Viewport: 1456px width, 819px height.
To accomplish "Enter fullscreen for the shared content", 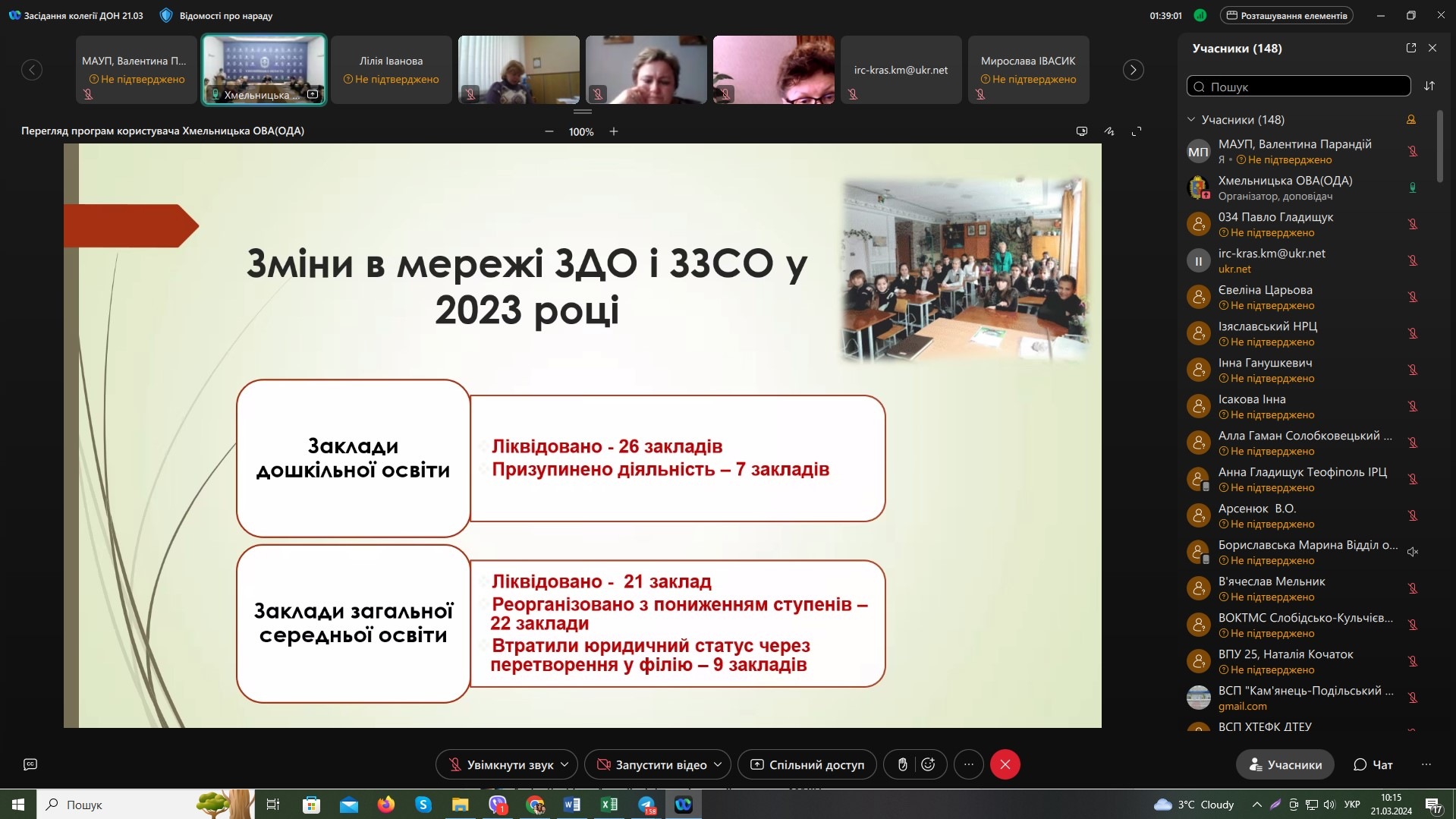I will [x=1137, y=131].
